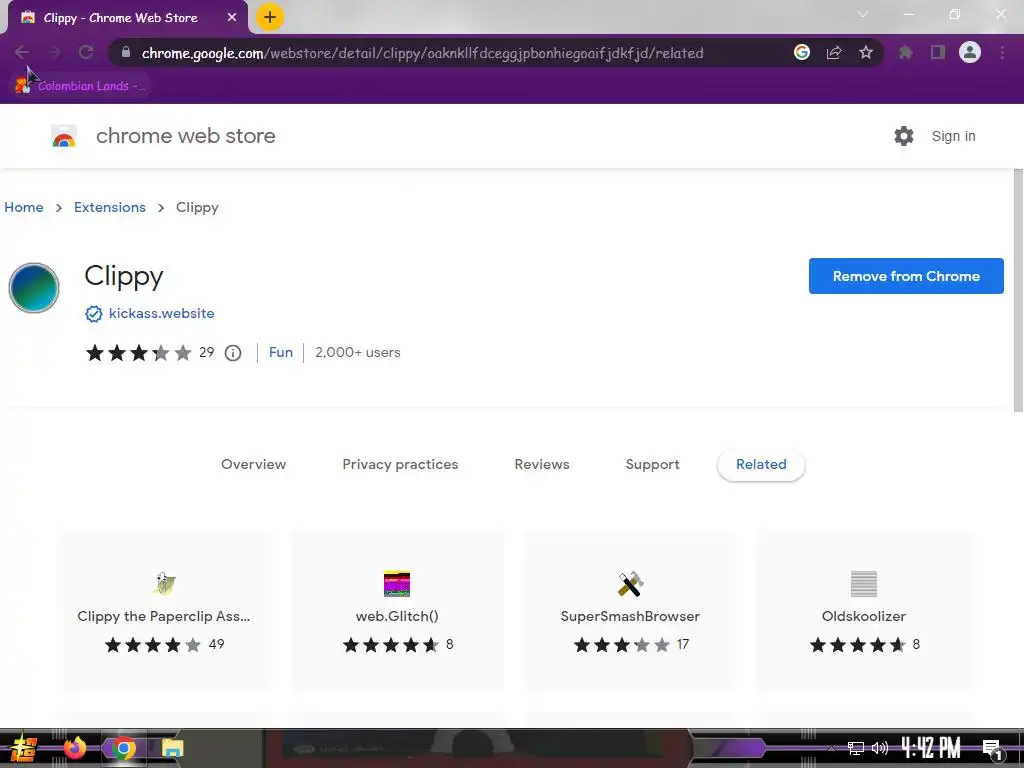Click the address bar URL
1024x768 pixels.
pyautogui.click(x=423, y=53)
